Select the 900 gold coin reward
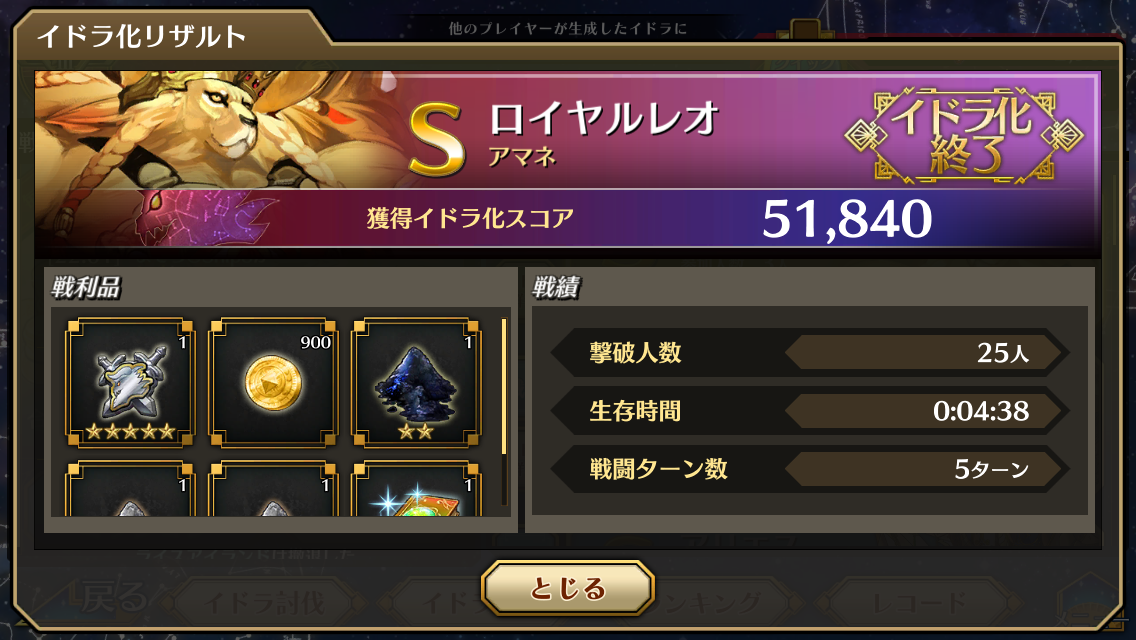This screenshot has height=640, width=1136. pos(273,383)
